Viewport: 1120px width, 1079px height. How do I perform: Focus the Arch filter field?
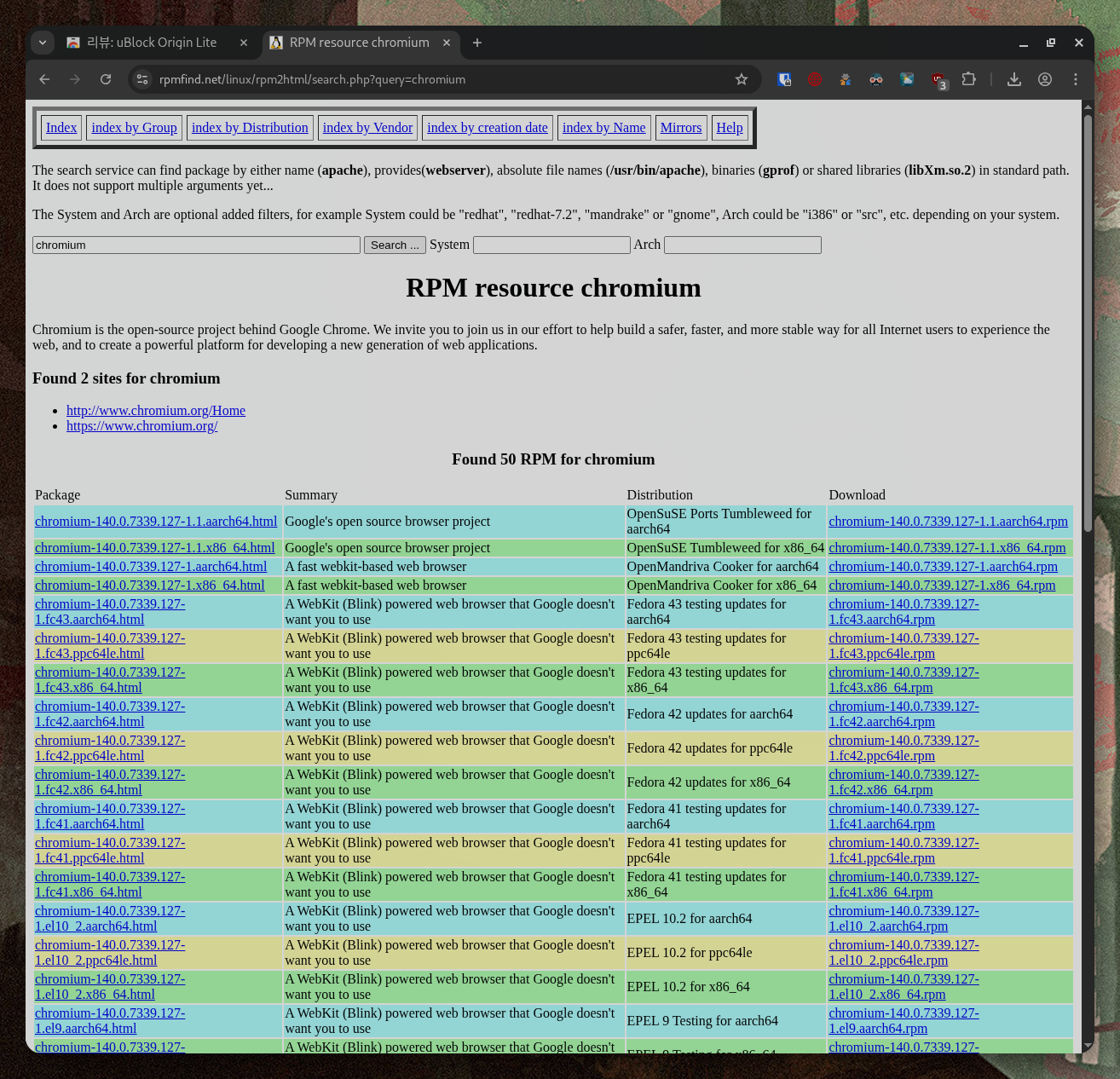point(742,245)
